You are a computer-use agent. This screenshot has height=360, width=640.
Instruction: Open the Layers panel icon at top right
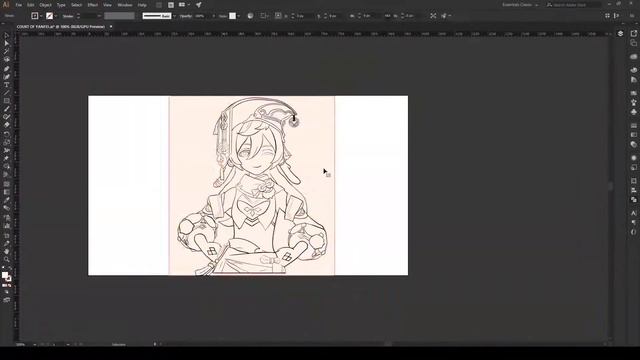620,33
